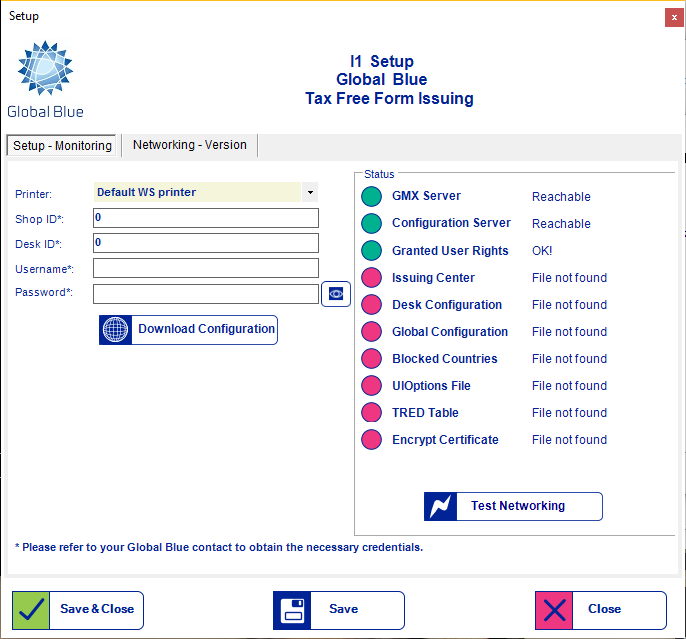Click the Username text box
Viewport: 686px width, 639px height.
[x=205, y=268]
